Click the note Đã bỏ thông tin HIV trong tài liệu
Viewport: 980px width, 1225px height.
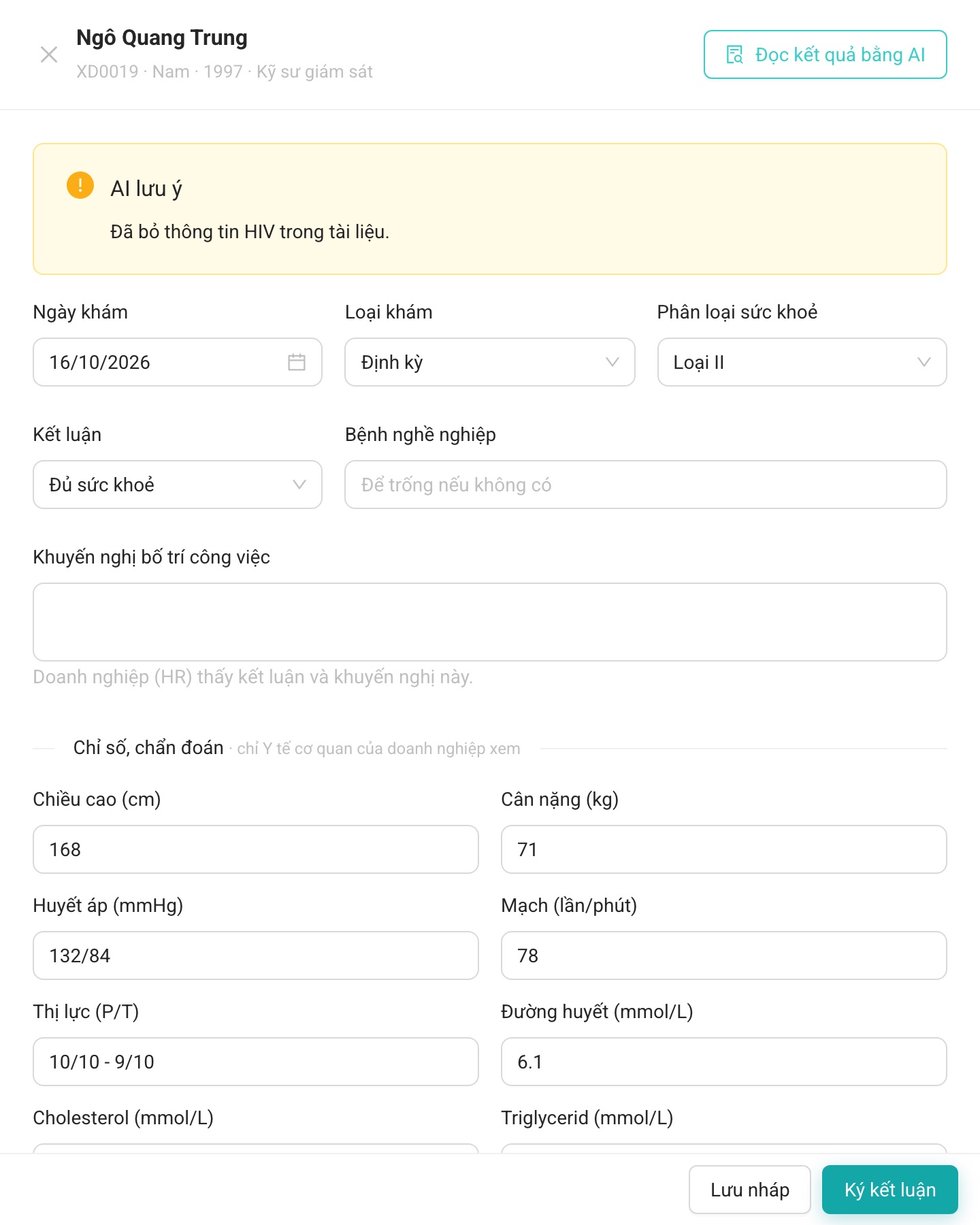pos(250,232)
